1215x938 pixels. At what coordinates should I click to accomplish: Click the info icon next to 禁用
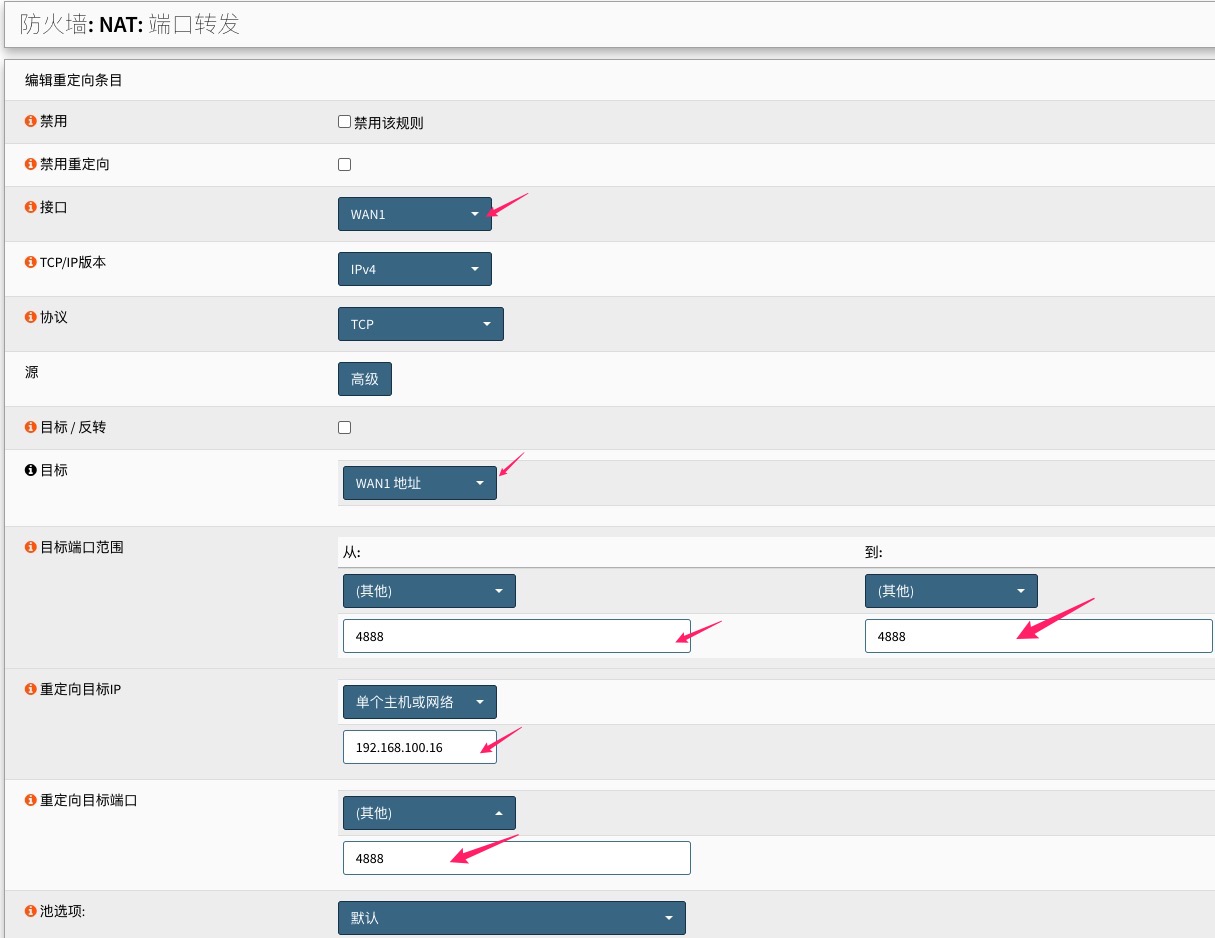pyautogui.click(x=31, y=121)
